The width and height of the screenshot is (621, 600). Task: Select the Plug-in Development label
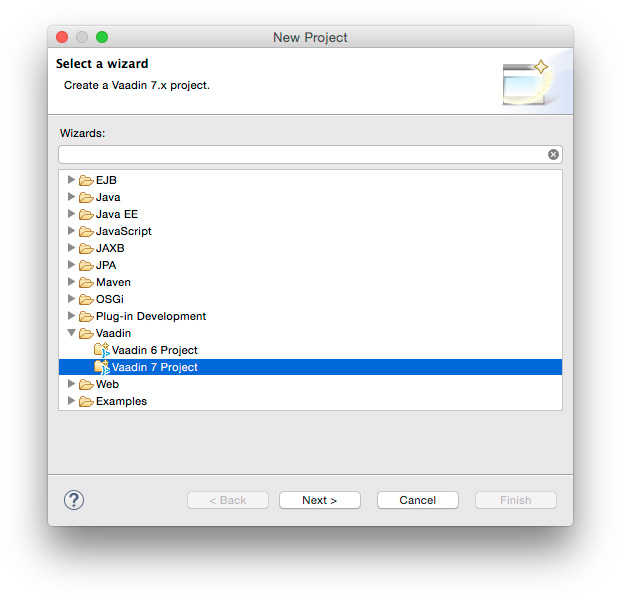151,316
